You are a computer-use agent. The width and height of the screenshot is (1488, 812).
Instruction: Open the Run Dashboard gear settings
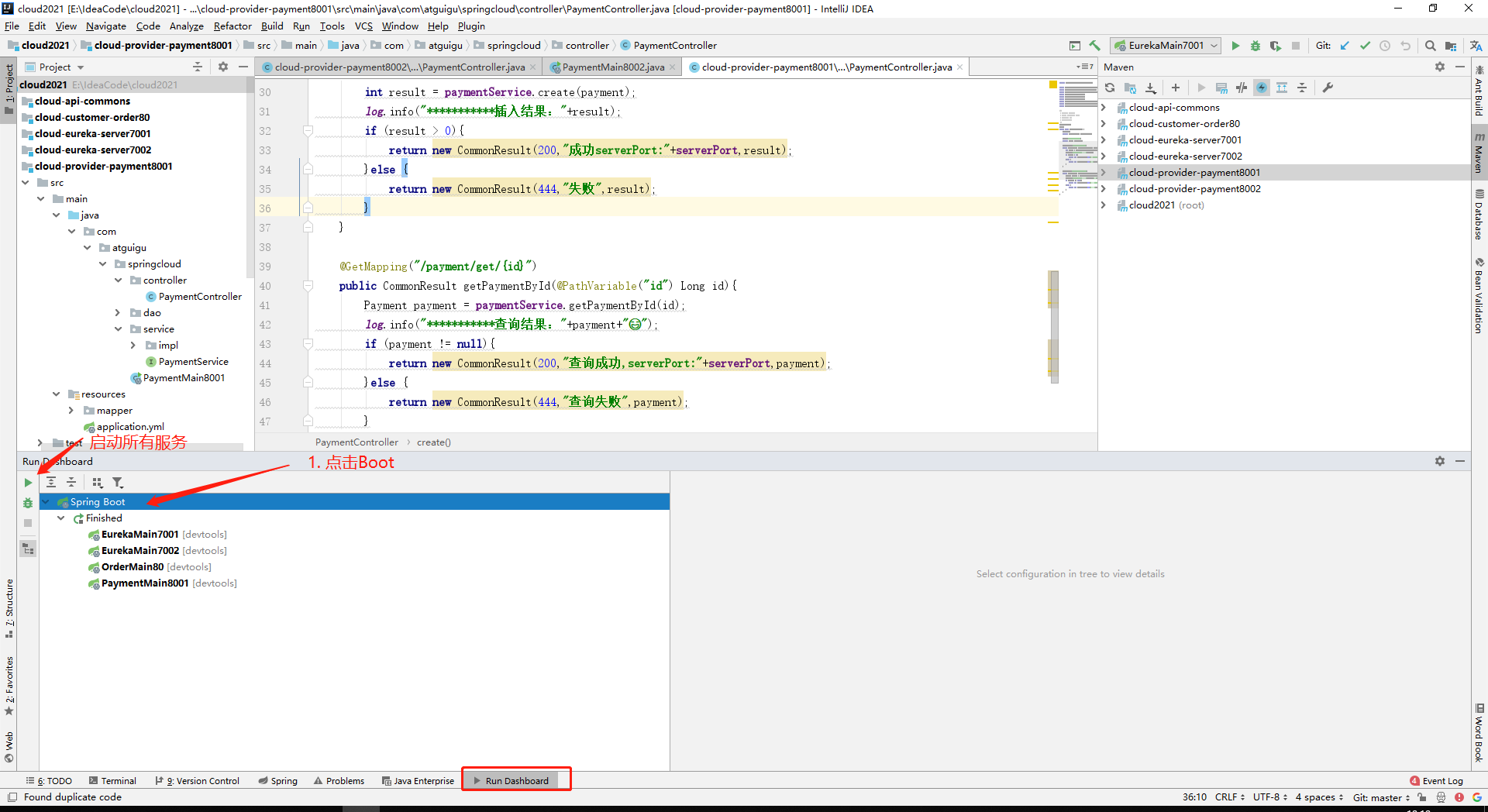click(1440, 461)
